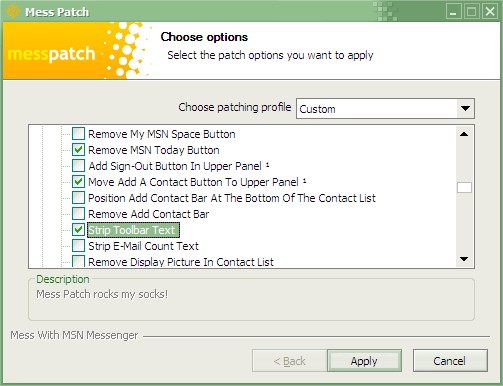
Task: Select Position Add Contact Bar label text
Action: coord(232,198)
